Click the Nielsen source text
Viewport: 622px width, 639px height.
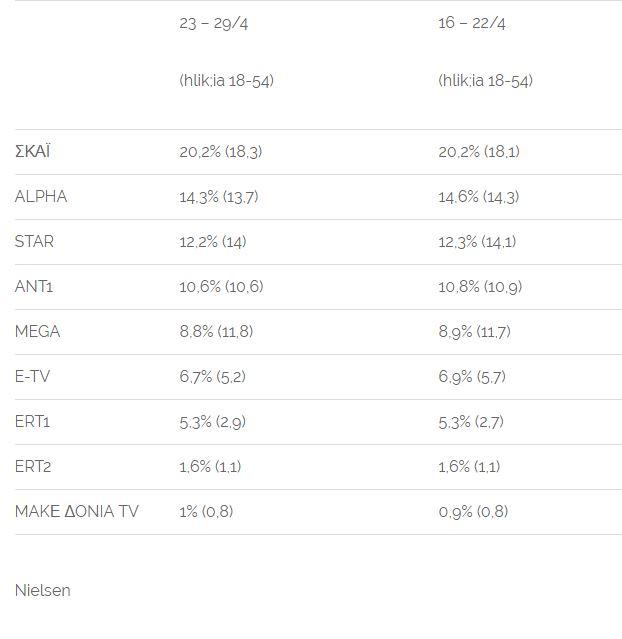pyautogui.click(x=42, y=590)
